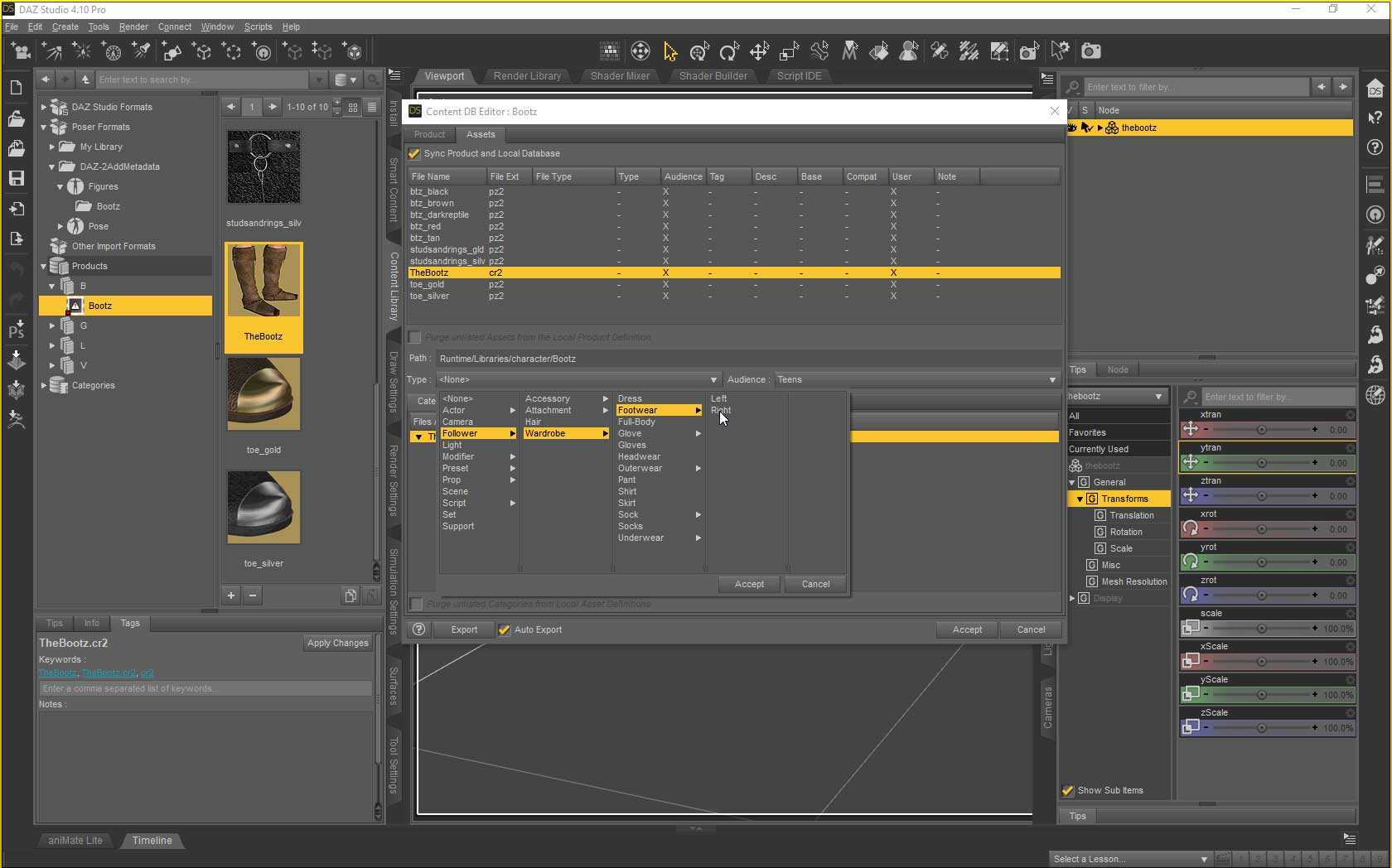Click Cancel in the category popup

click(815, 584)
